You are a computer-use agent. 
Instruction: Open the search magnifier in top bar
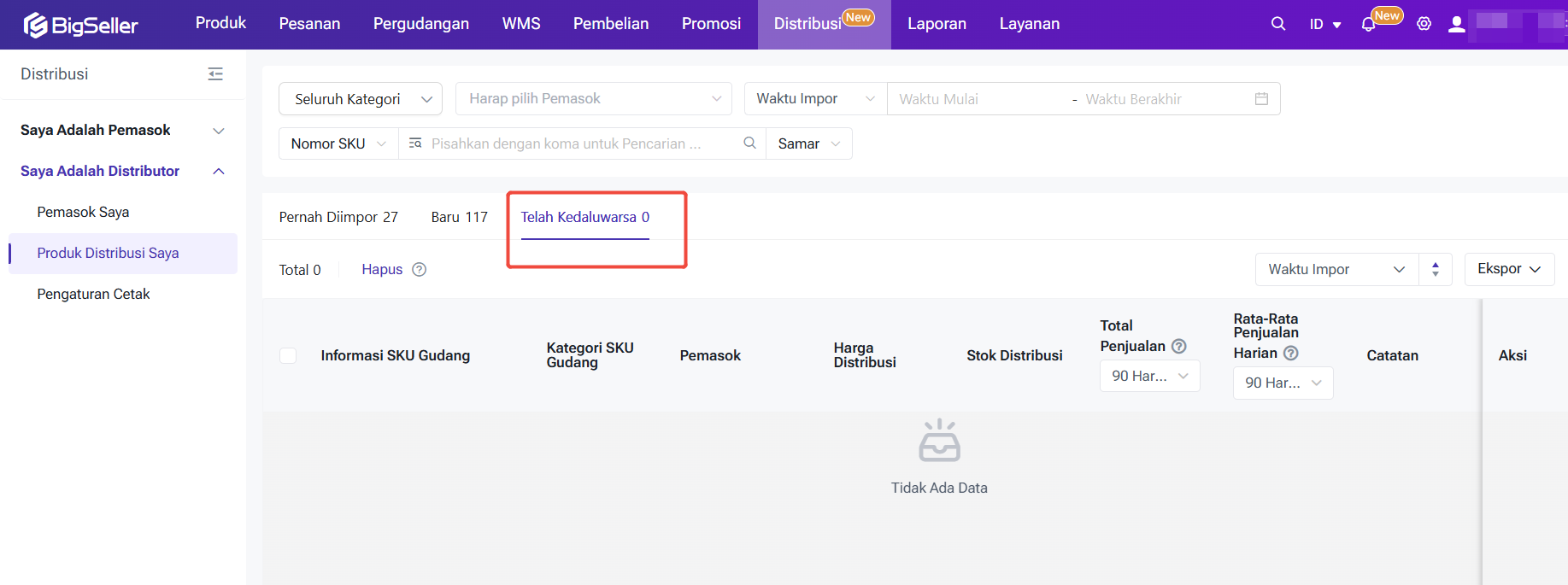[x=1277, y=24]
